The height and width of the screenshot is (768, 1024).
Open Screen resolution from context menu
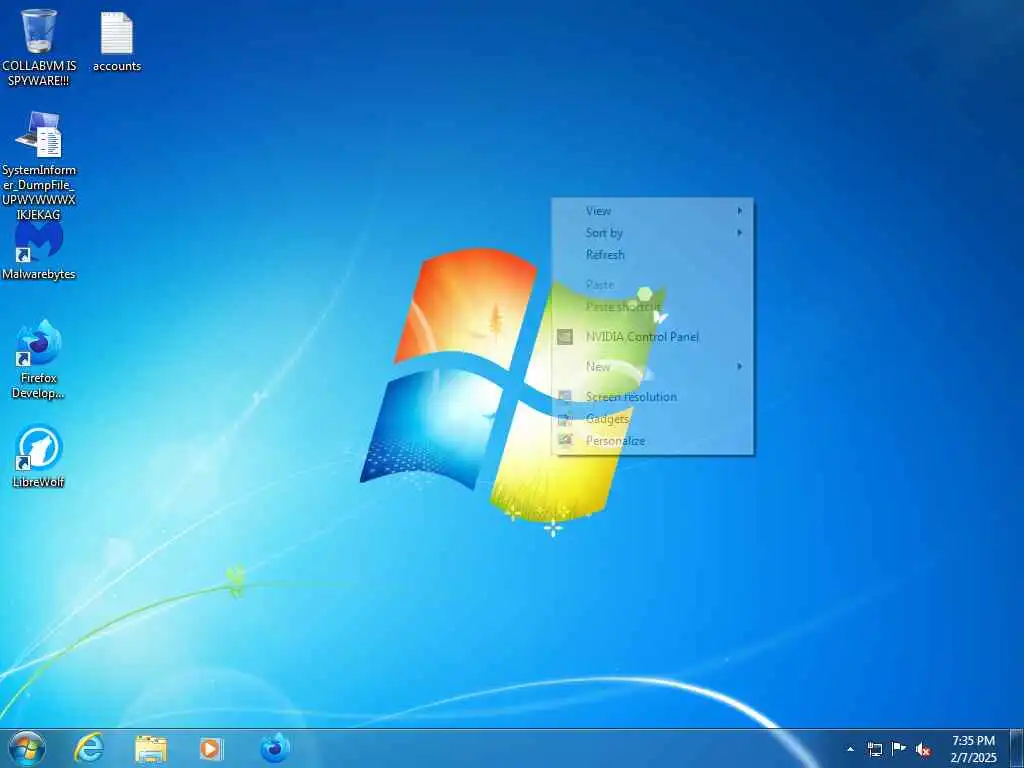click(652, 397)
